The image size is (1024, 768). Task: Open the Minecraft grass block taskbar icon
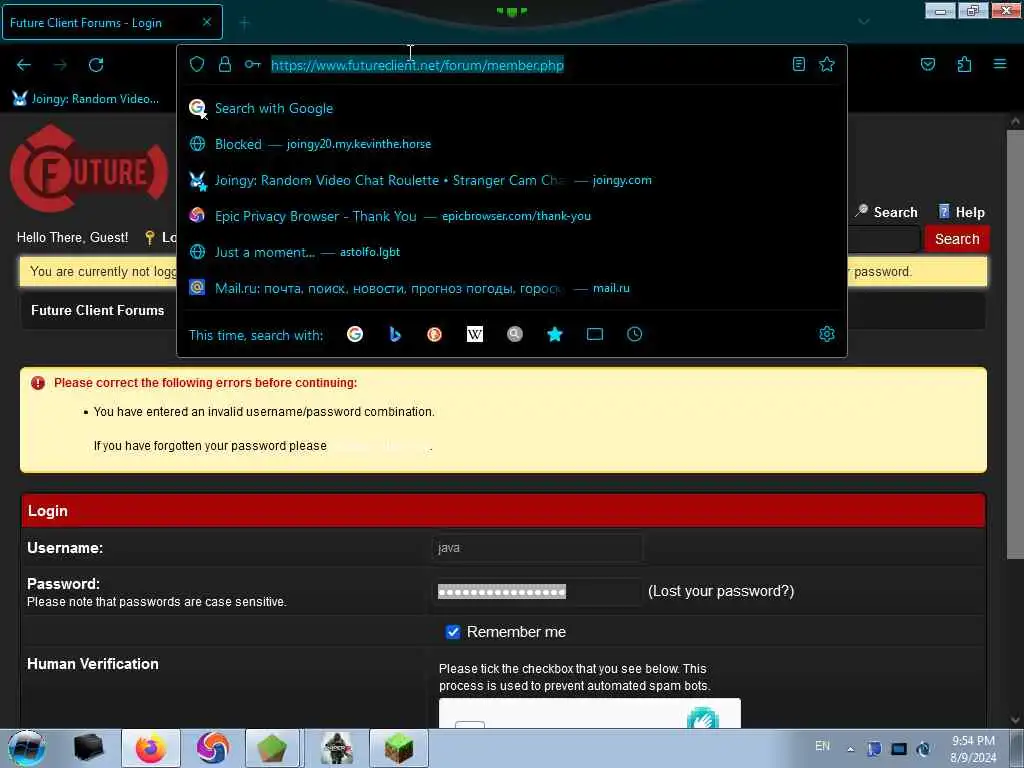point(399,748)
